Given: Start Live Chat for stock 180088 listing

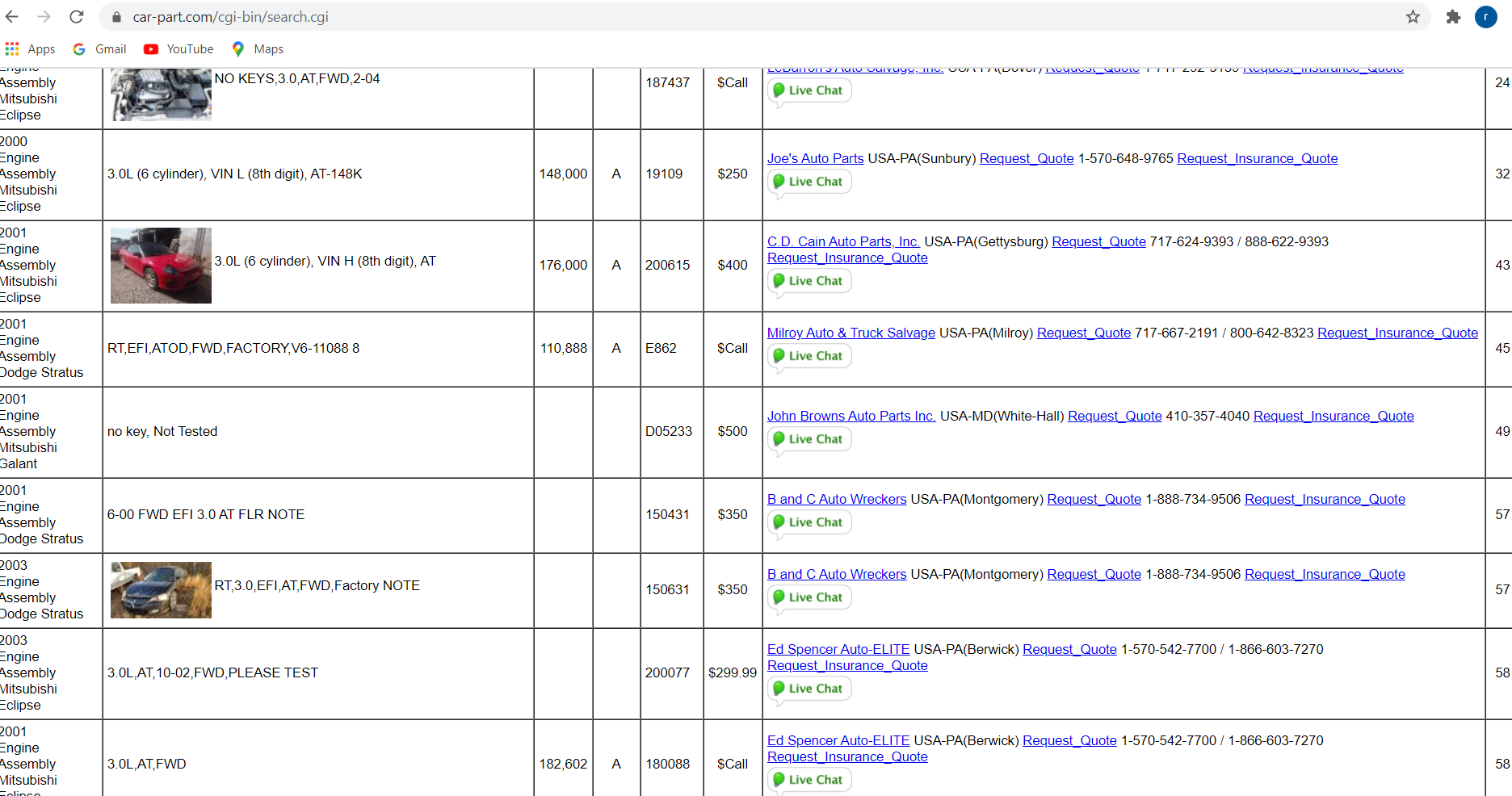Looking at the screenshot, I should pyautogui.click(x=809, y=780).
